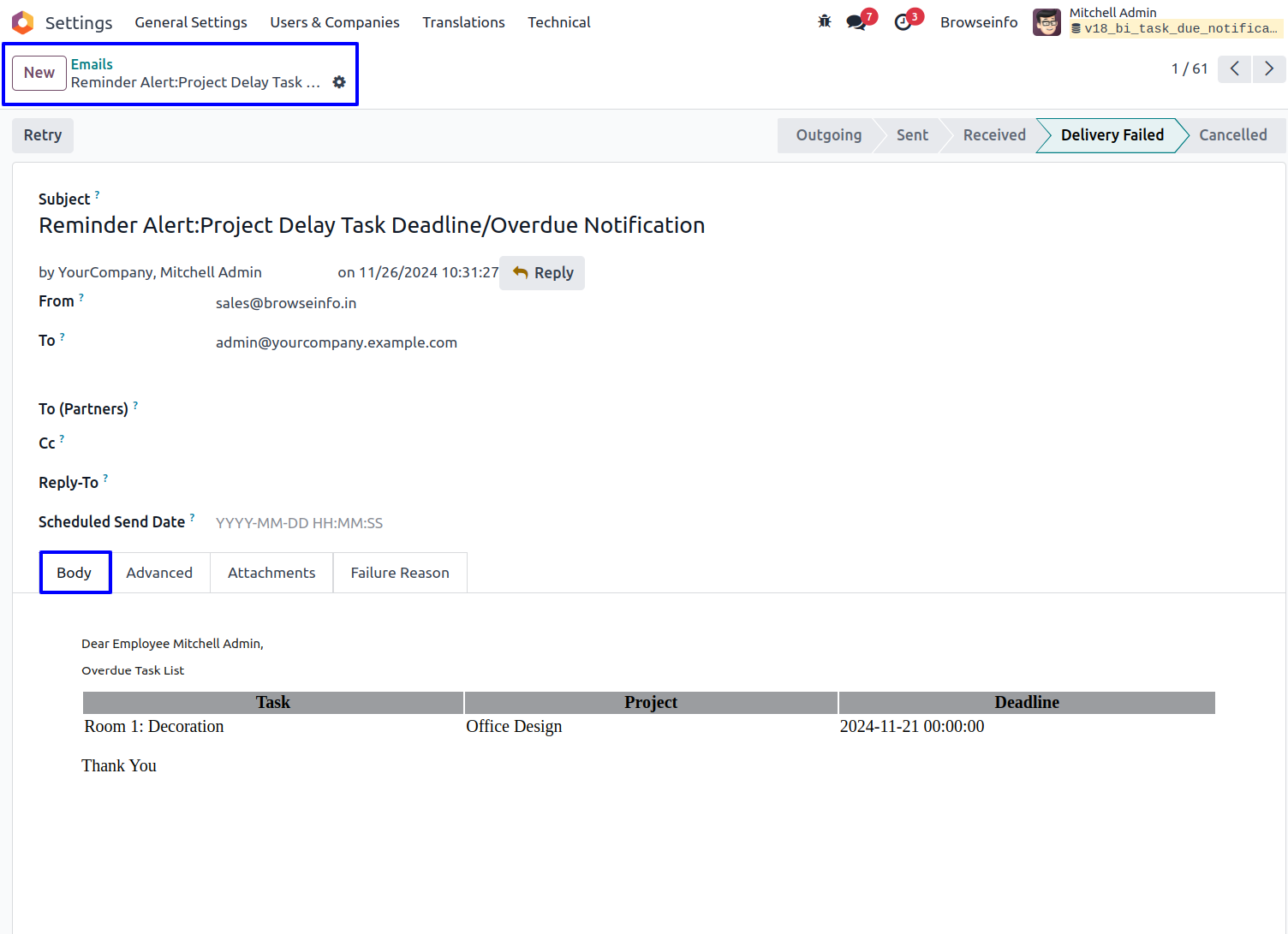Go to previous record arrow
The image size is (1288, 934).
pos(1234,68)
